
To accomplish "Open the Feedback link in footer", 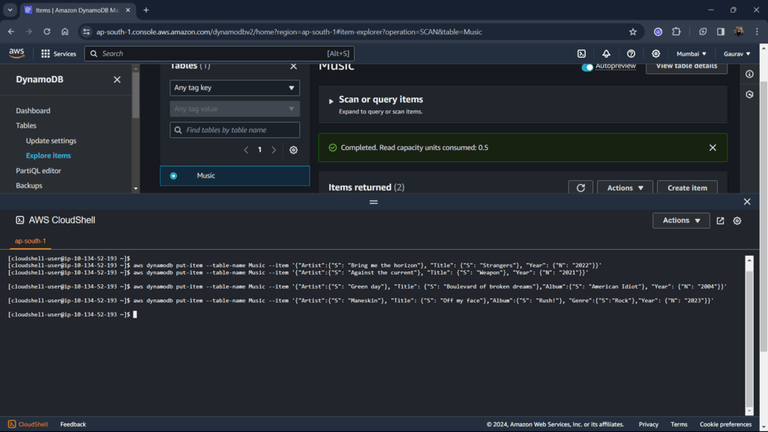I will [x=73, y=424].
